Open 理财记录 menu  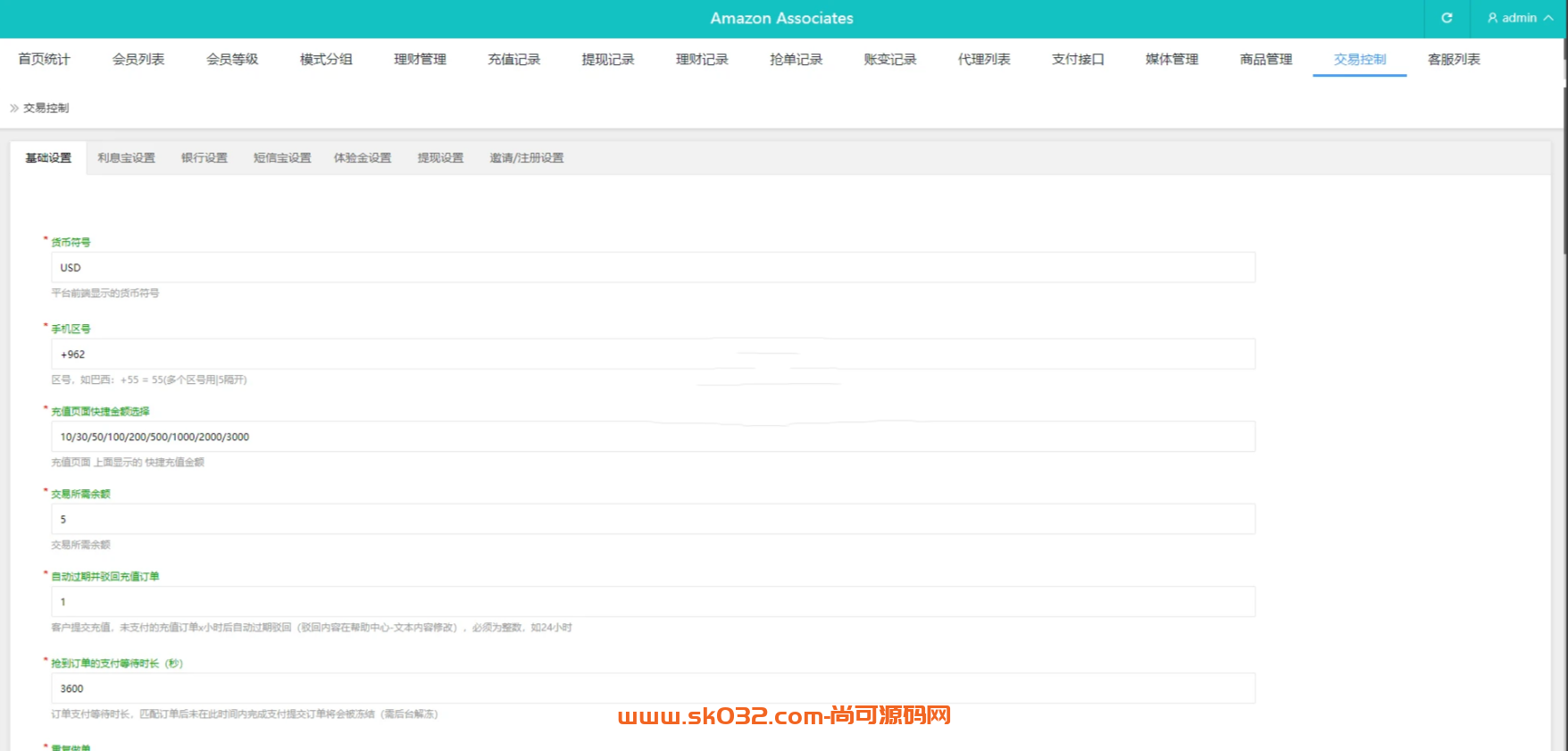pos(702,59)
